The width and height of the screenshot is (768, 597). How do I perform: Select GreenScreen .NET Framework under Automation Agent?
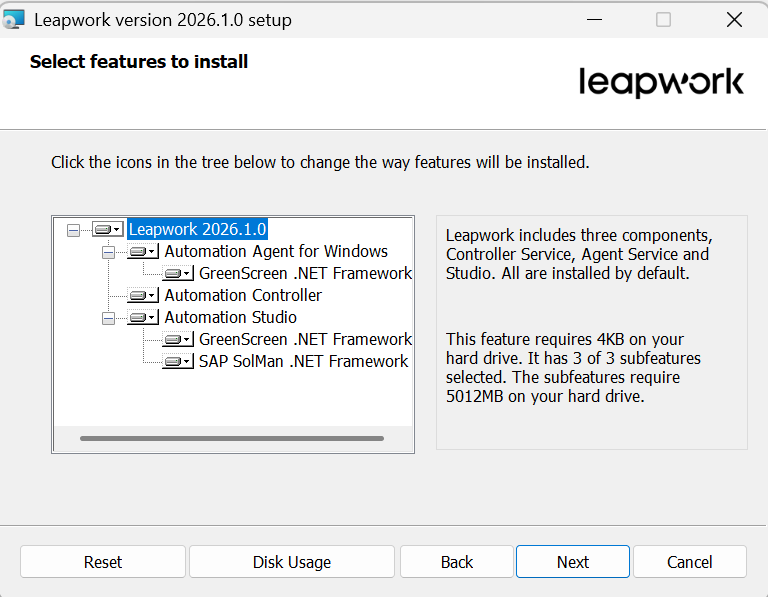305,273
